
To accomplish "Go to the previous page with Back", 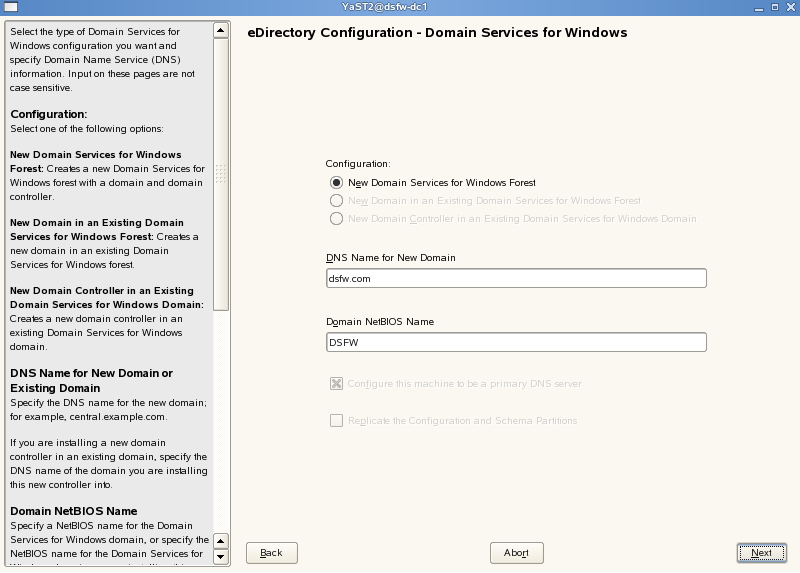I will 272,553.
